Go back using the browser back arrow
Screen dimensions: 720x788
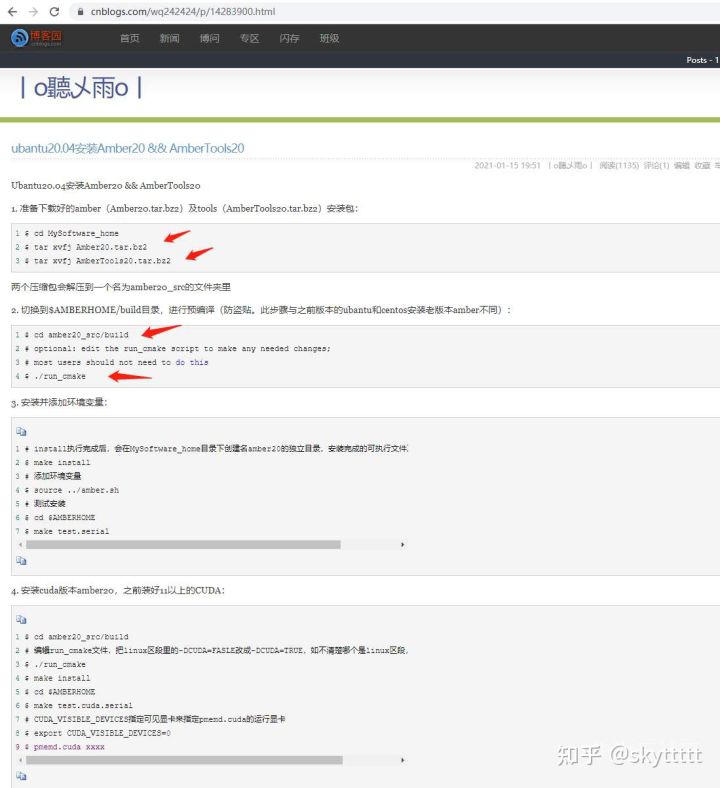pos(13,12)
